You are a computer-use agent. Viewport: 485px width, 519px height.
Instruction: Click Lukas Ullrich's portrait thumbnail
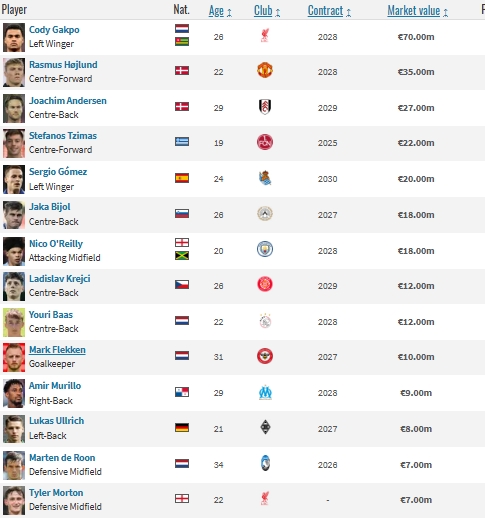pyautogui.click(x=14, y=429)
